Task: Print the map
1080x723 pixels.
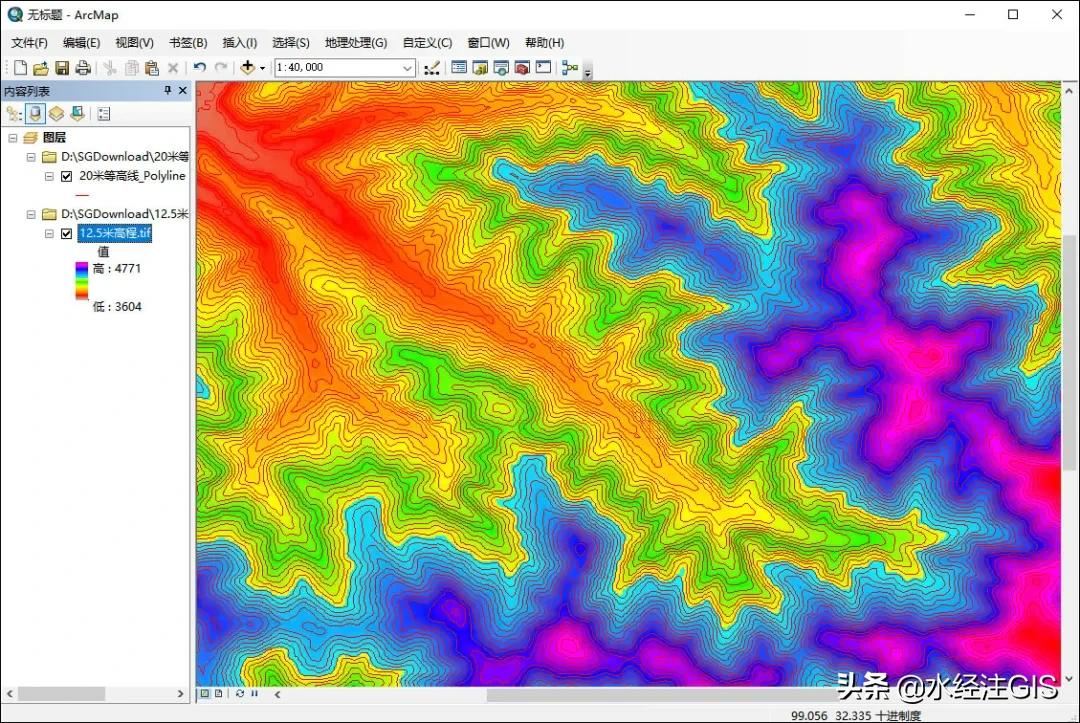Action: 83,67
